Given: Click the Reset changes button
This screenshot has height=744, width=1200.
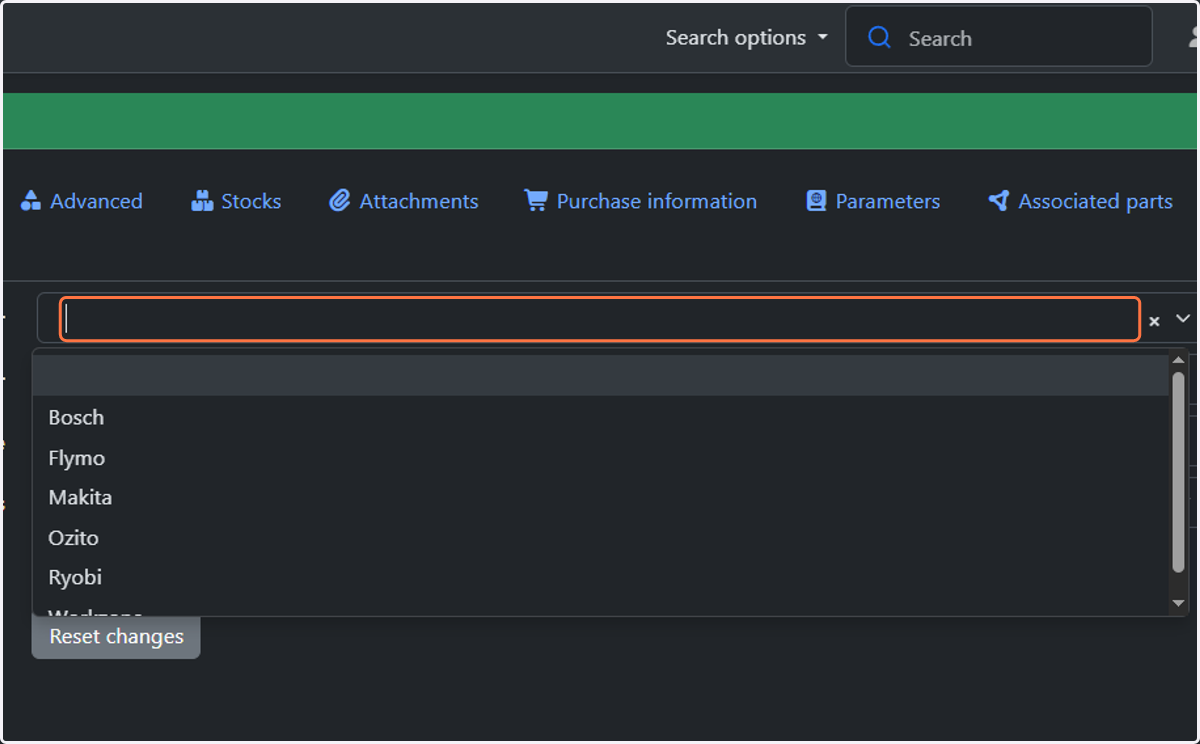Looking at the screenshot, I should tap(116, 636).
